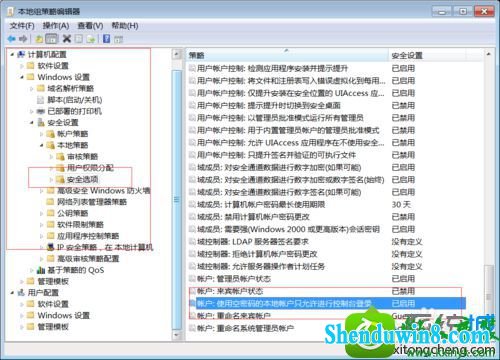Sort by the 策略 column header

pos(288,55)
